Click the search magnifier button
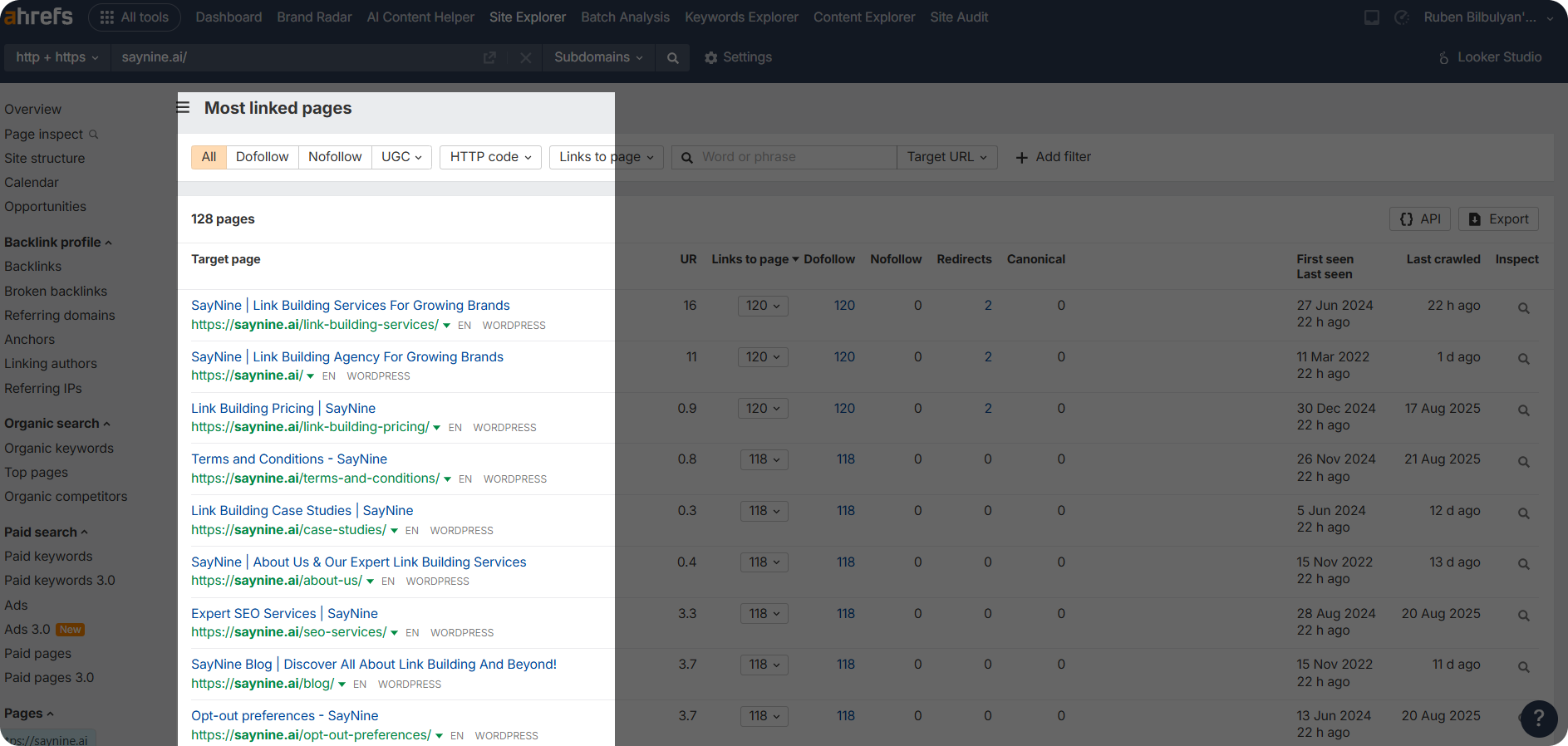1568x746 pixels. 672,57
